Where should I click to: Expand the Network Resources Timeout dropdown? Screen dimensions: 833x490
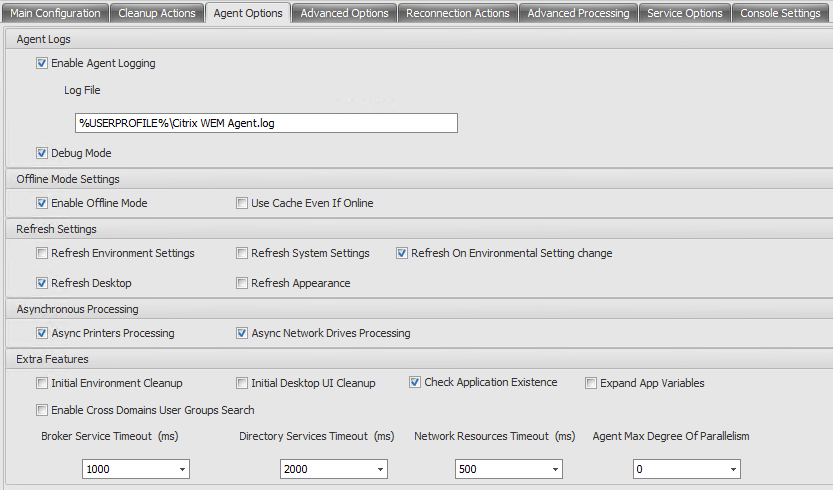pos(555,469)
